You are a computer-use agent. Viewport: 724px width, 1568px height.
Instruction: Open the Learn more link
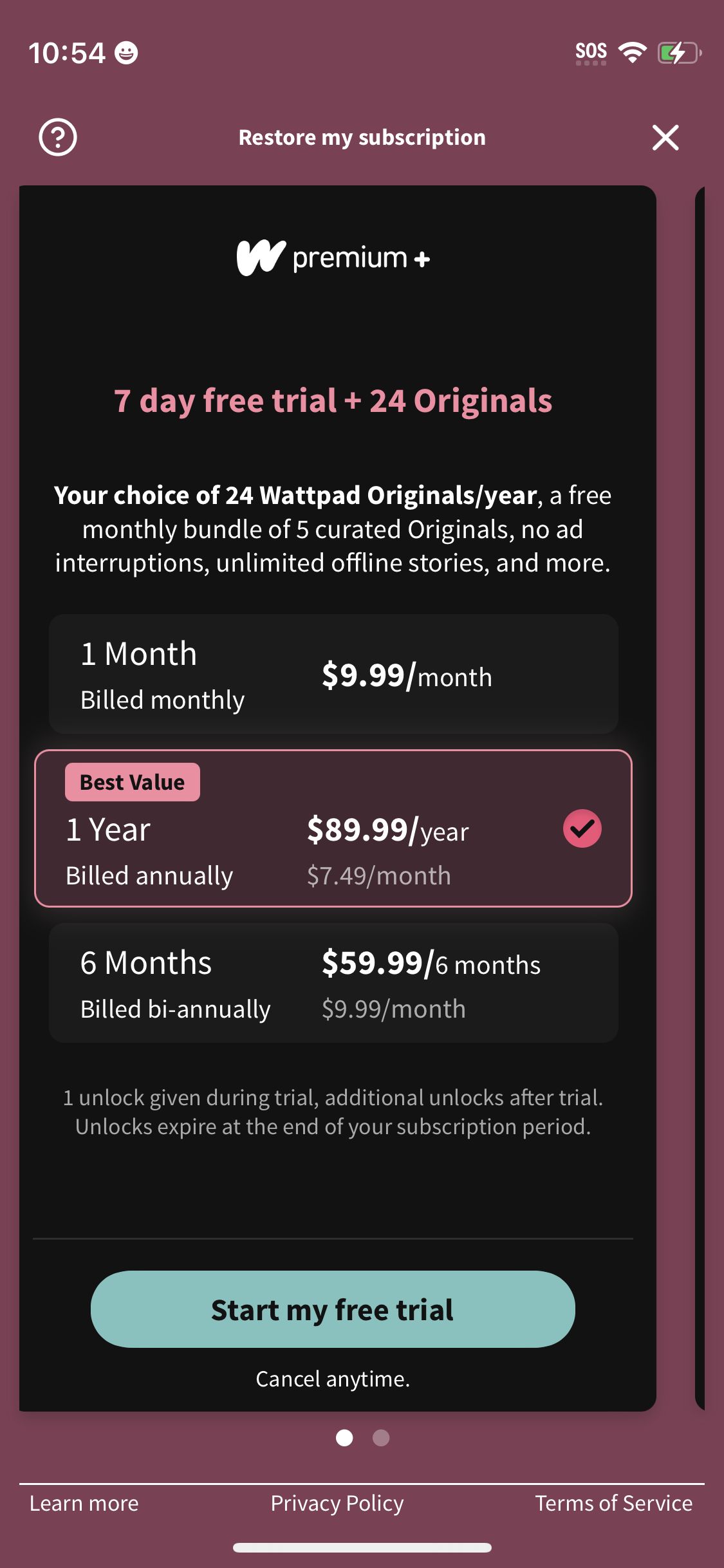84,1503
